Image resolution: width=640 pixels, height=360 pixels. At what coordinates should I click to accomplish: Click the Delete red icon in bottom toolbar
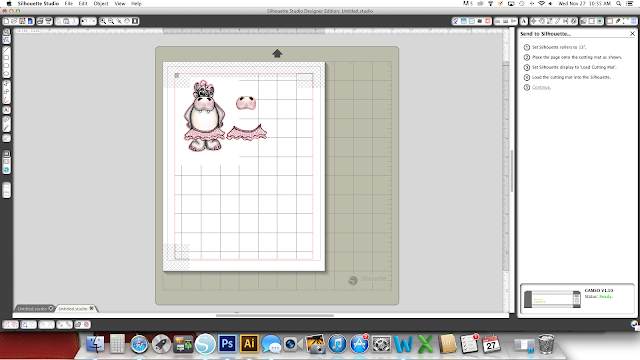[x=87, y=324]
